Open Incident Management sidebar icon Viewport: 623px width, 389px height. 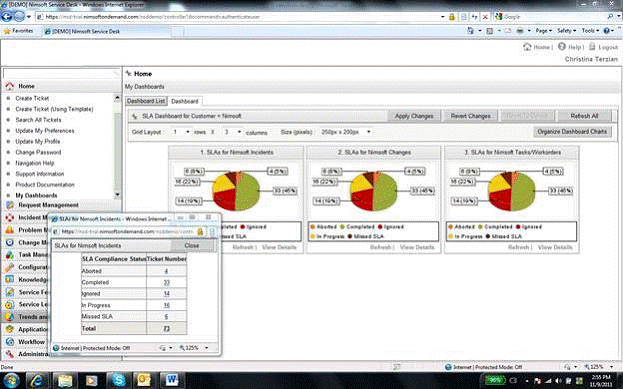pos(10,217)
